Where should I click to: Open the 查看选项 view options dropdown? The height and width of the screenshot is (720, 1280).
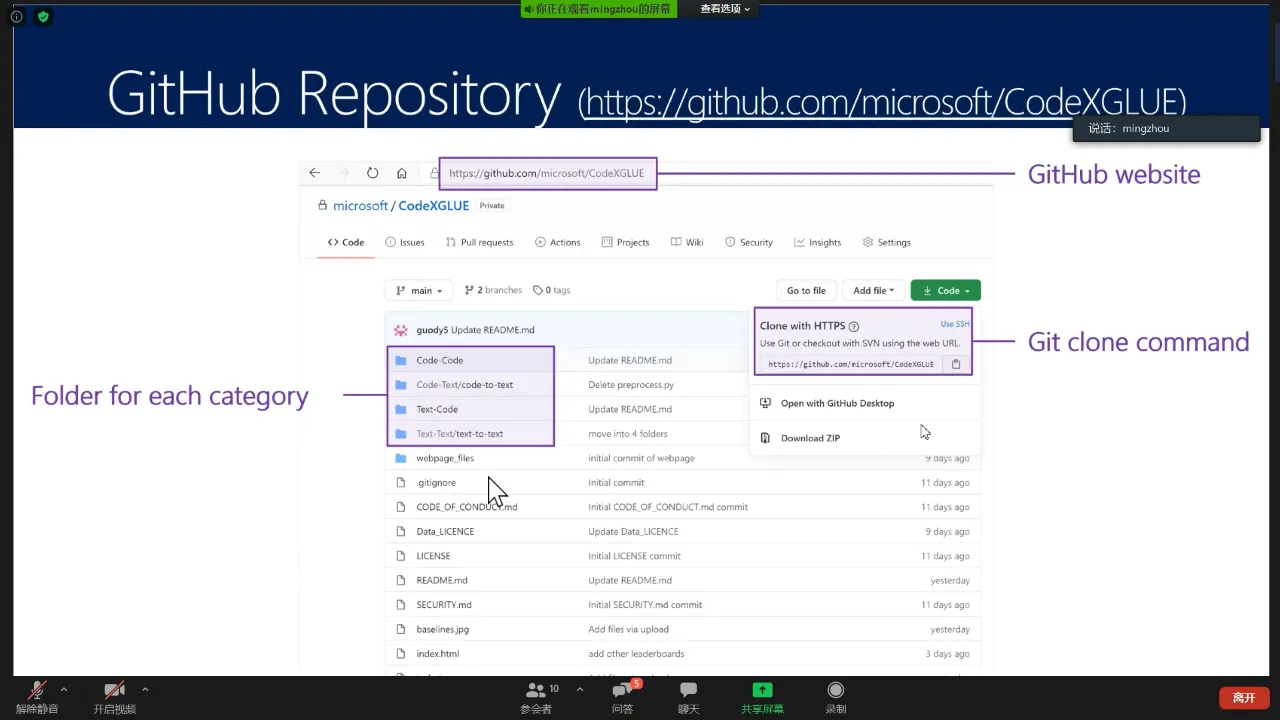[724, 9]
